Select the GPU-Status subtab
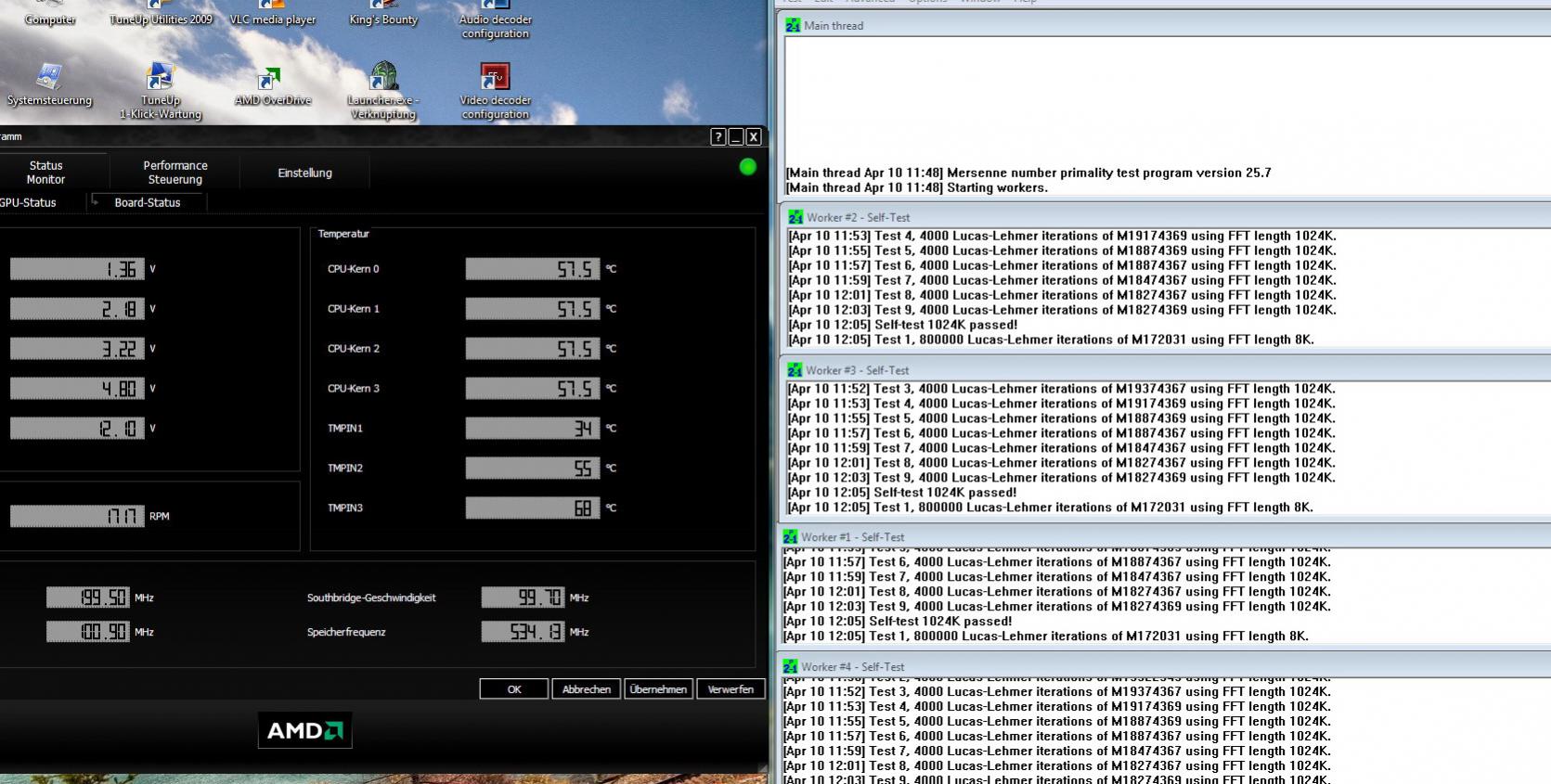Image resolution: width=1551 pixels, height=784 pixels. [x=29, y=202]
